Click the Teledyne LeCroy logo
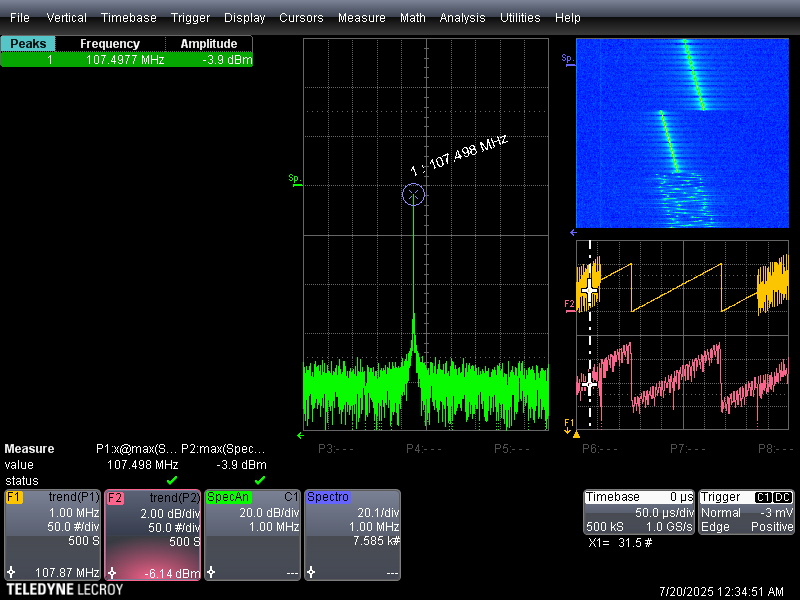 coord(65,590)
